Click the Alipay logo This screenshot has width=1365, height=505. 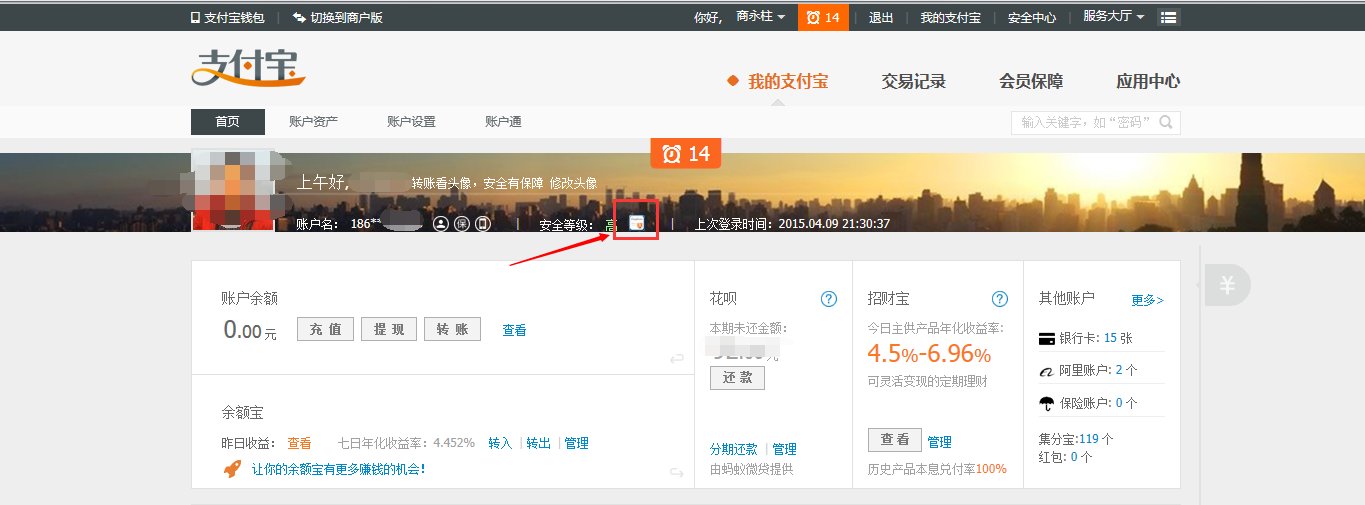[247, 68]
